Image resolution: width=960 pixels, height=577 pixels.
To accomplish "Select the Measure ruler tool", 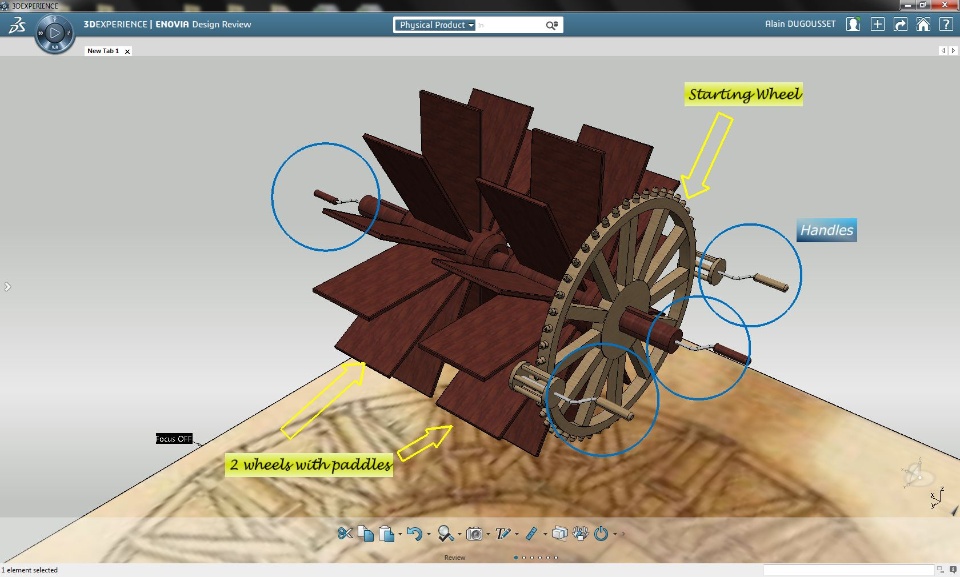I will (x=531, y=534).
